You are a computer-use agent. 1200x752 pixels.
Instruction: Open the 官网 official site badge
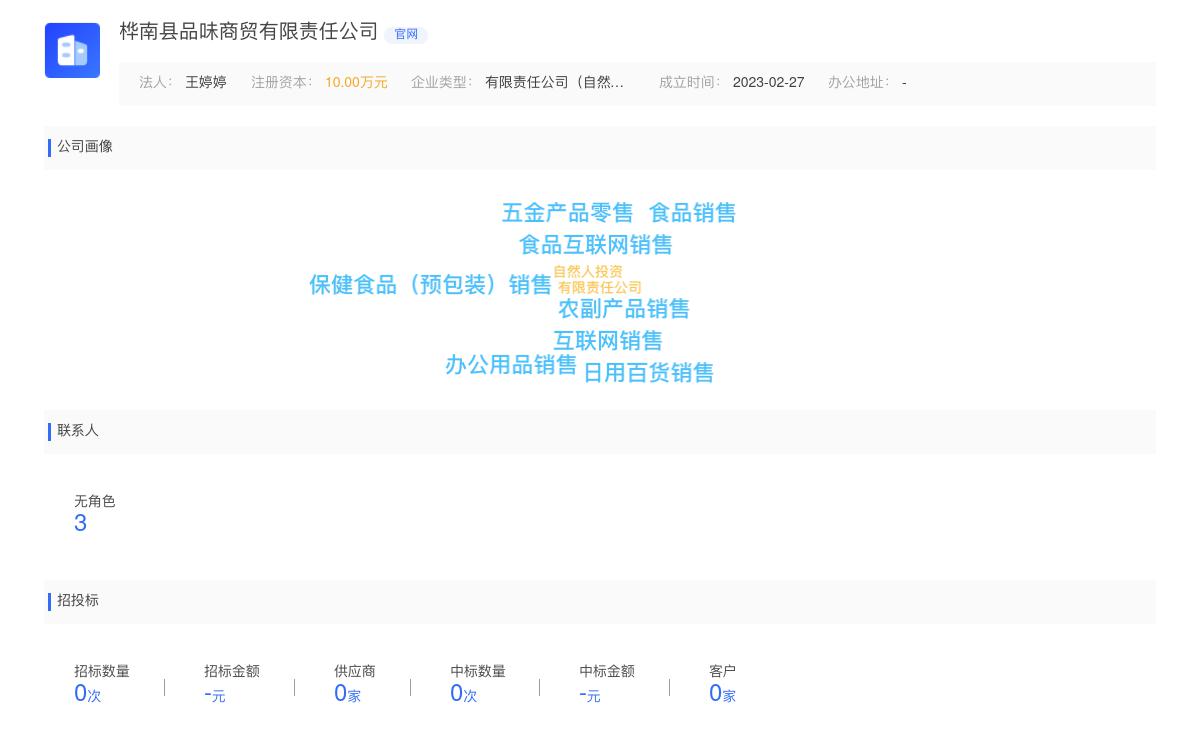[406, 34]
